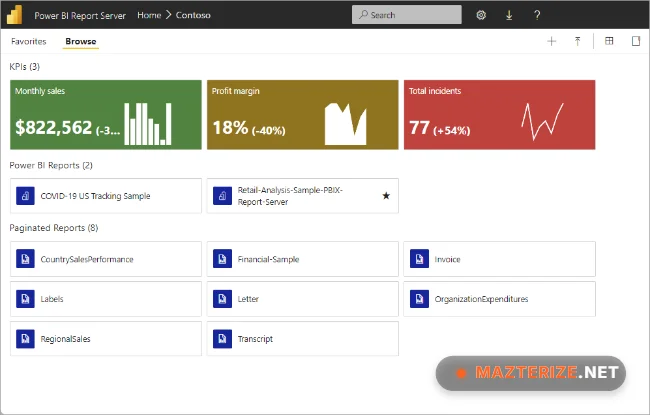Image resolution: width=650 pixels, height=415 pixels.
Task: Open the Letter paginated report
Action: (x=303, y=299)
